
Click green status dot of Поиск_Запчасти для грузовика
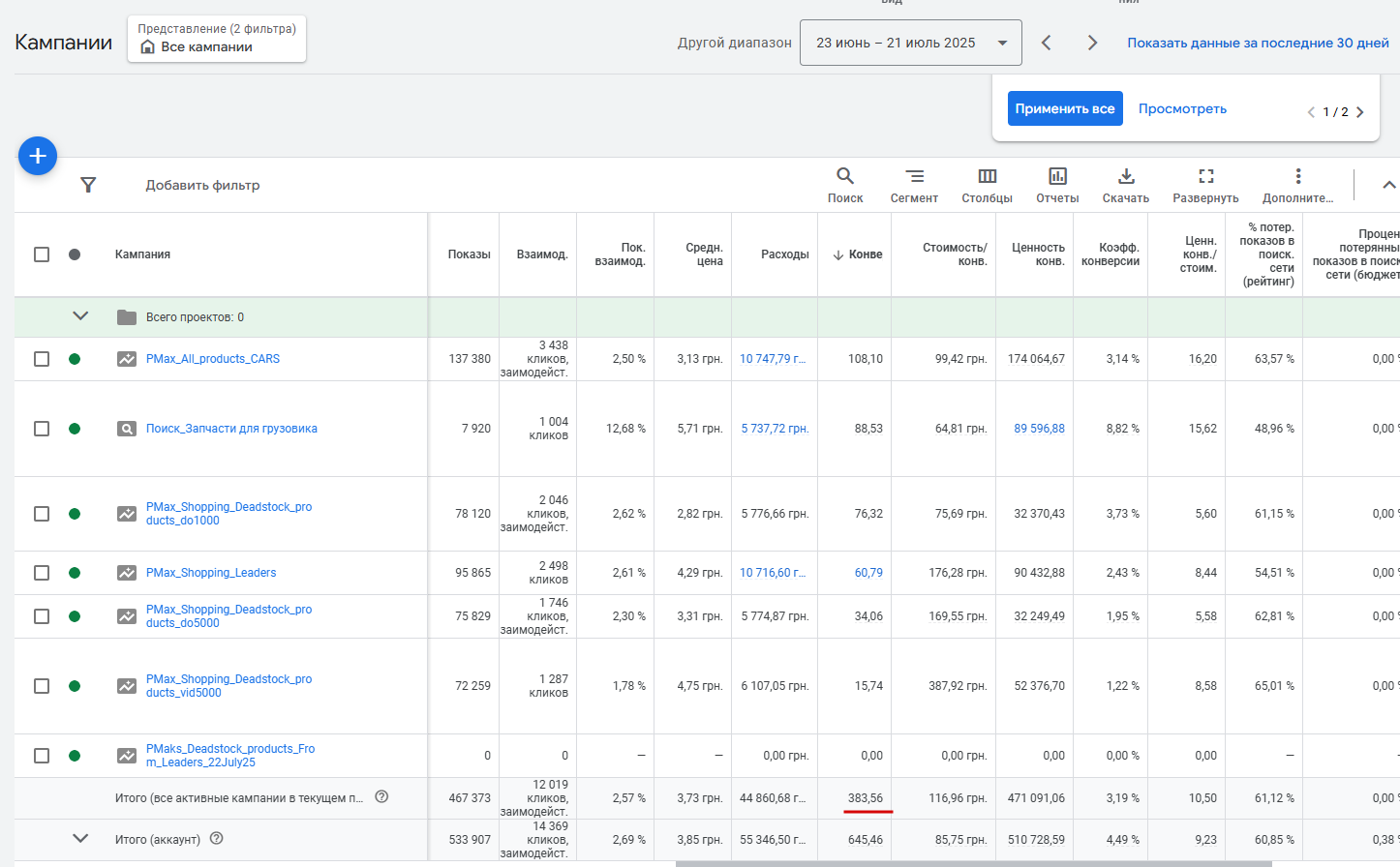coord(75,429)
